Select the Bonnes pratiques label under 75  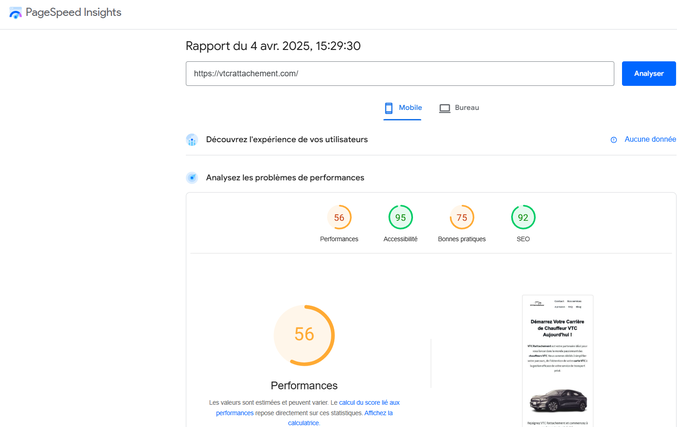point(462,239)
